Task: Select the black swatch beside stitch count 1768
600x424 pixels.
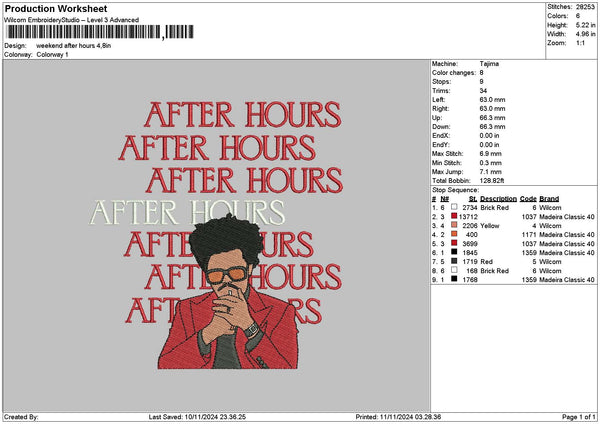Action: [x=454, y=279]
